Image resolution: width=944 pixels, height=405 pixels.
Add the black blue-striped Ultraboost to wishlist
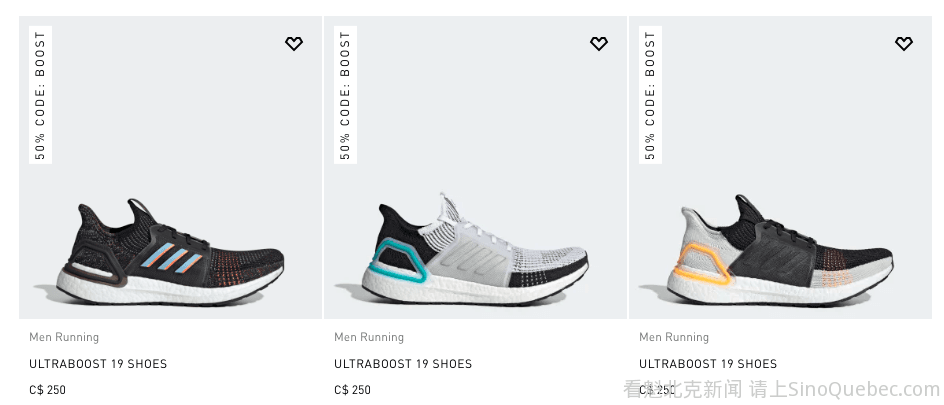(293, 44)
